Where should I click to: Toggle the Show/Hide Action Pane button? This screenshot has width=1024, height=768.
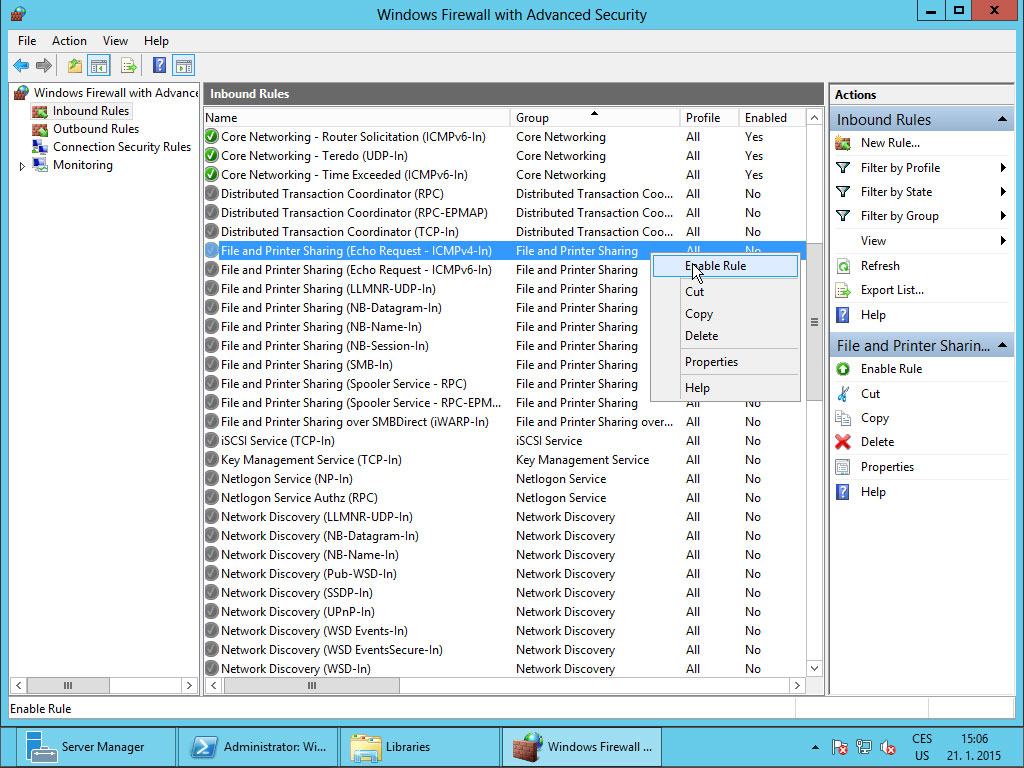183,66
